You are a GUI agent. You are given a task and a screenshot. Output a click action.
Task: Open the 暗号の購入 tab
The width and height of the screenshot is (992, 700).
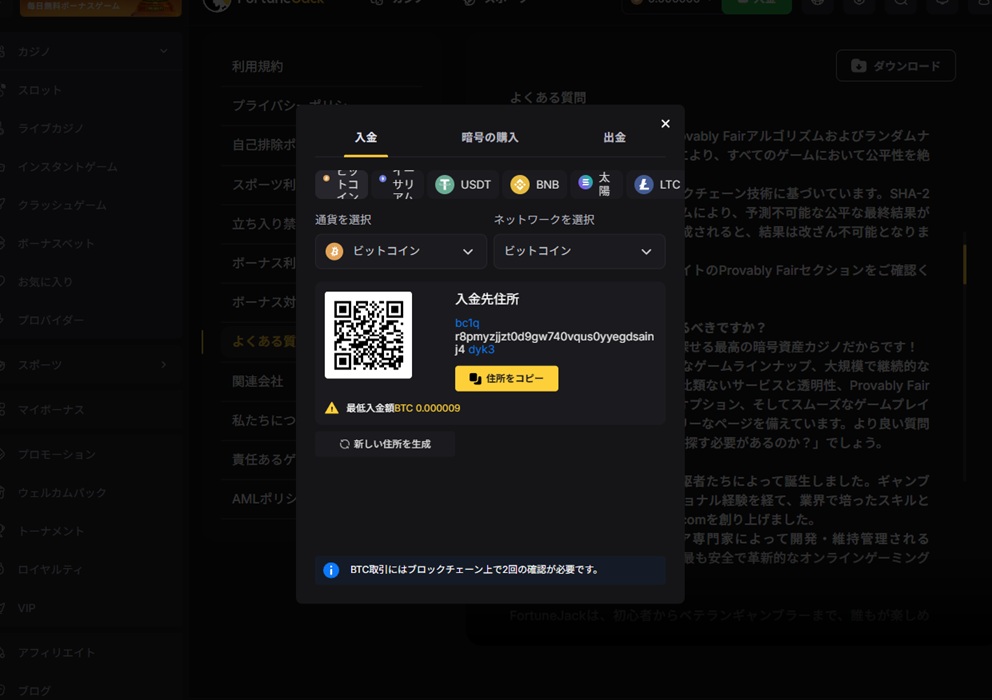point(490,137)
